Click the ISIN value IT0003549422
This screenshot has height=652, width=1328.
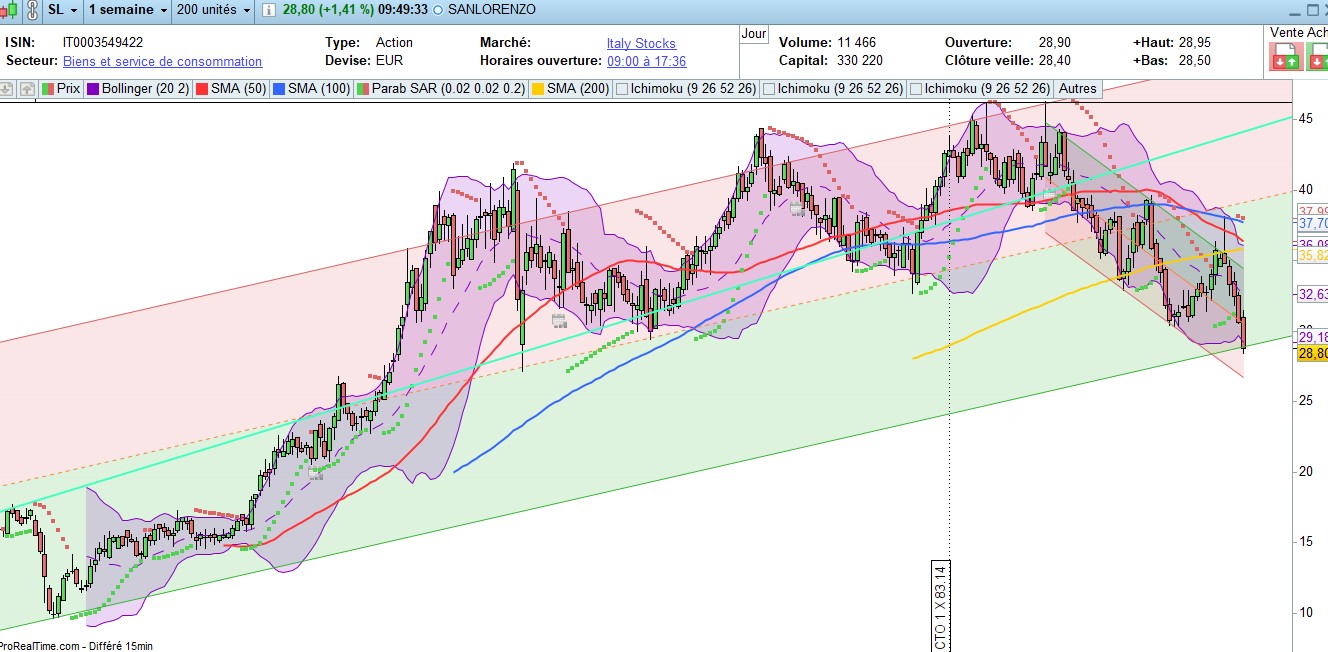(x=103, y=43)
